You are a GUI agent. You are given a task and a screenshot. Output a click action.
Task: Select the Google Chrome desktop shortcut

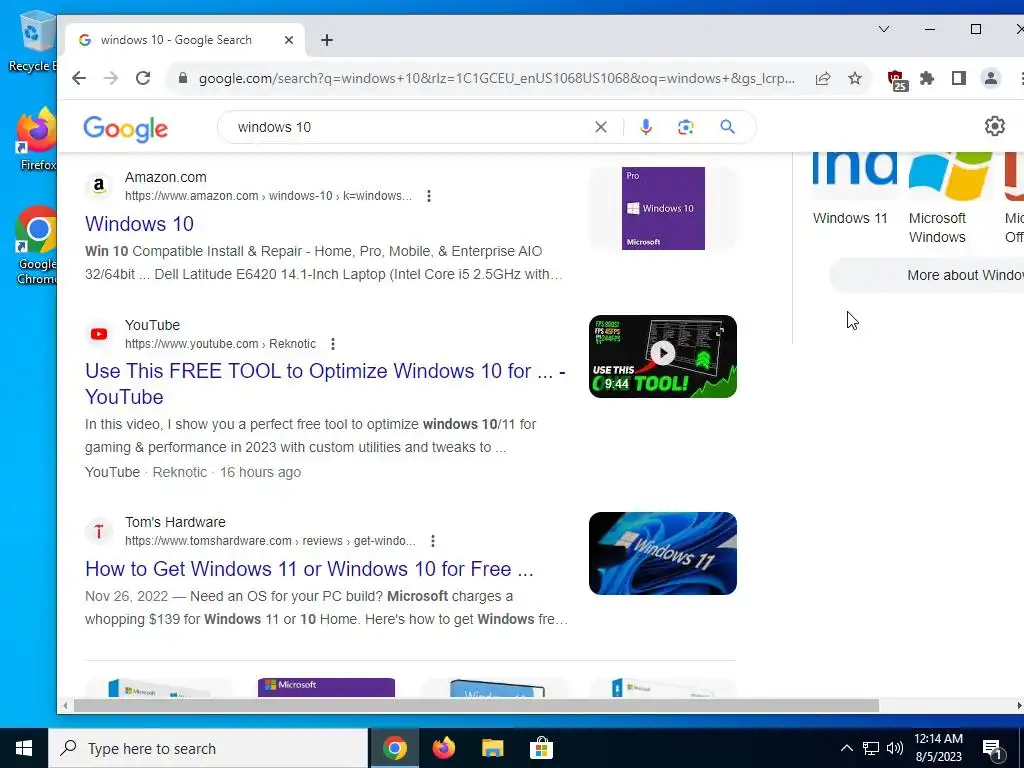pos(37,246)
